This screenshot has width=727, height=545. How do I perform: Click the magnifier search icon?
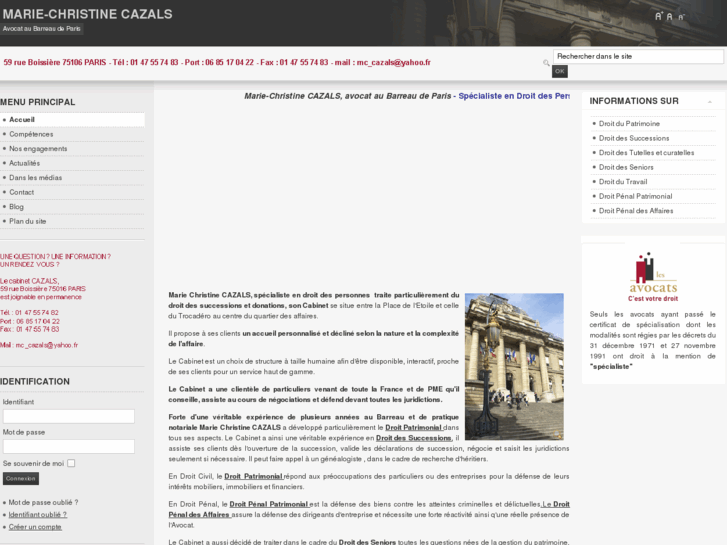coord(546,63)
